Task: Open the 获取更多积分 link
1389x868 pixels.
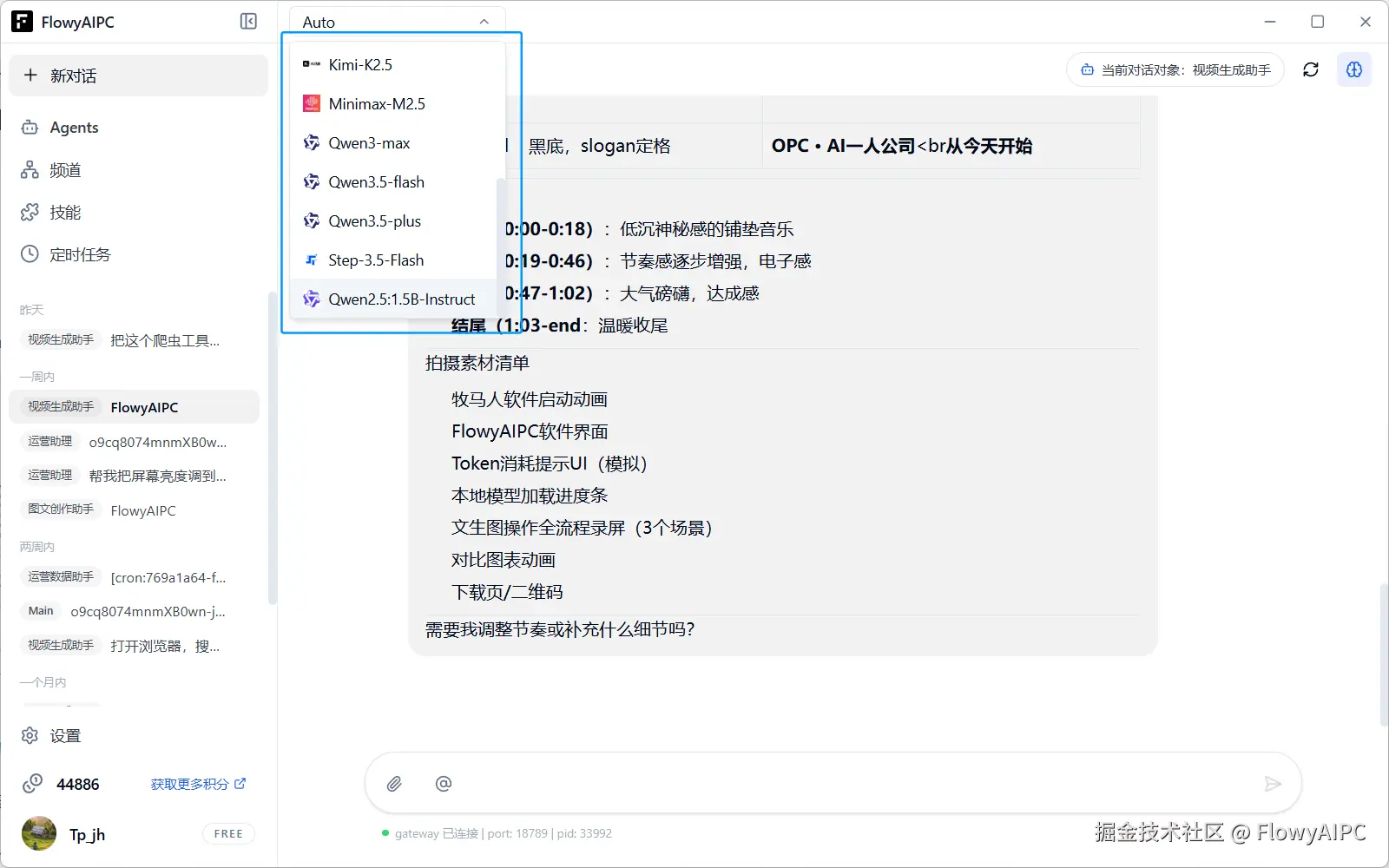Action: click(x=198, y=784)
